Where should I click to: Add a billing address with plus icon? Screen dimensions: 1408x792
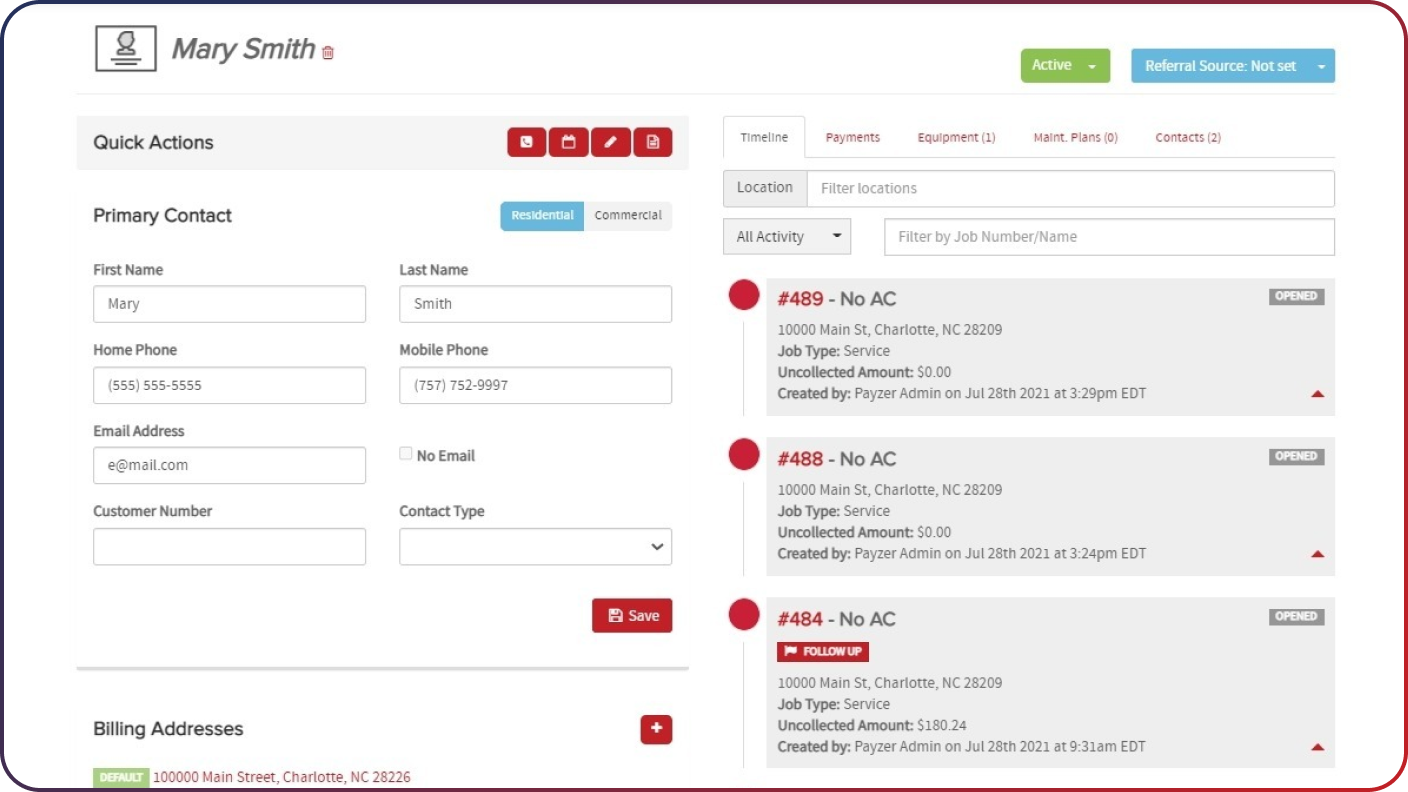656,729
